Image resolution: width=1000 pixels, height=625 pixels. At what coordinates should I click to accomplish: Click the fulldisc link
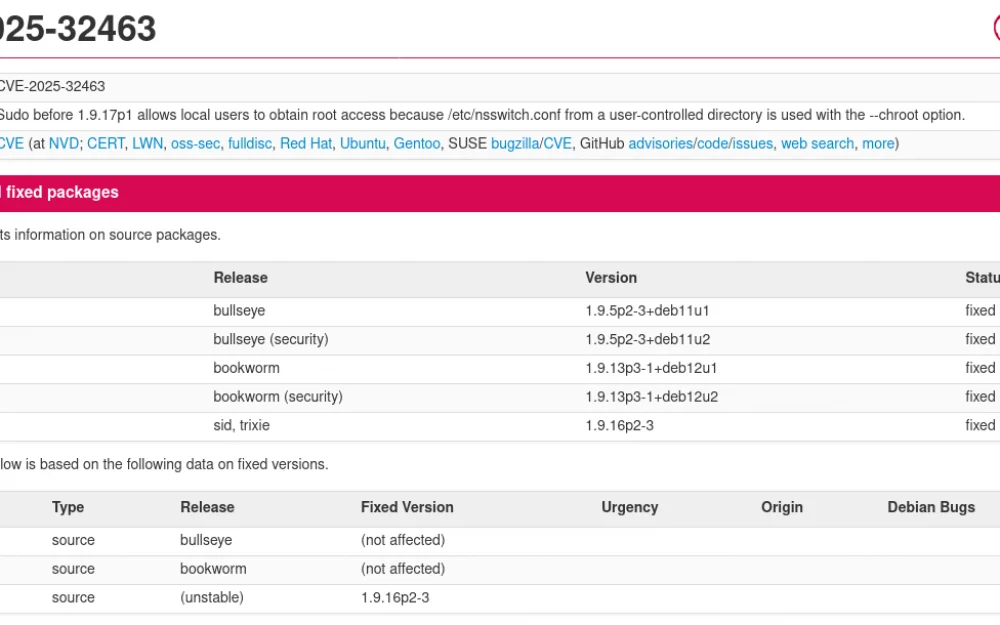[250, 143]
